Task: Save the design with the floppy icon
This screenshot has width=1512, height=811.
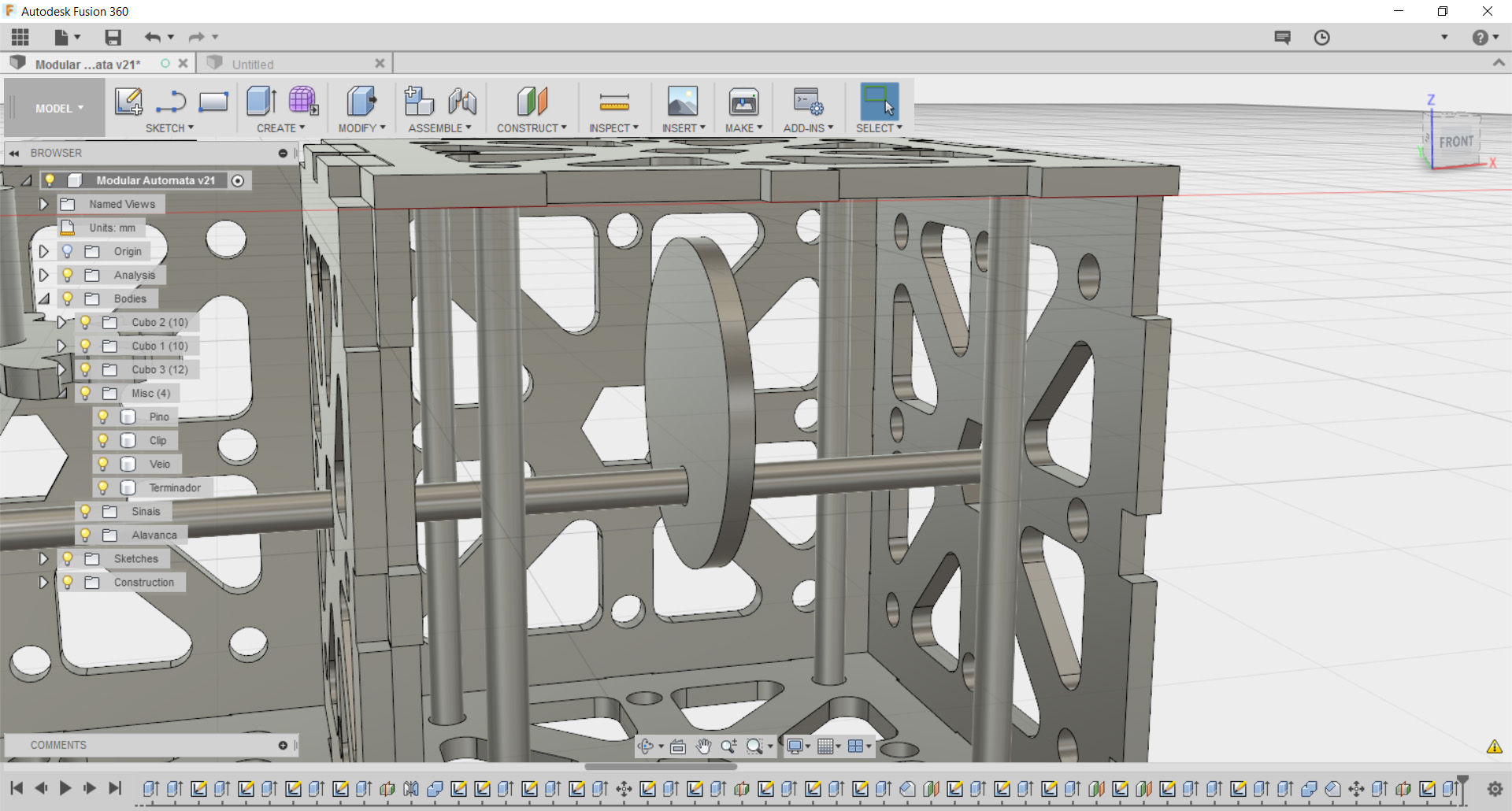Action: (113, 37)
